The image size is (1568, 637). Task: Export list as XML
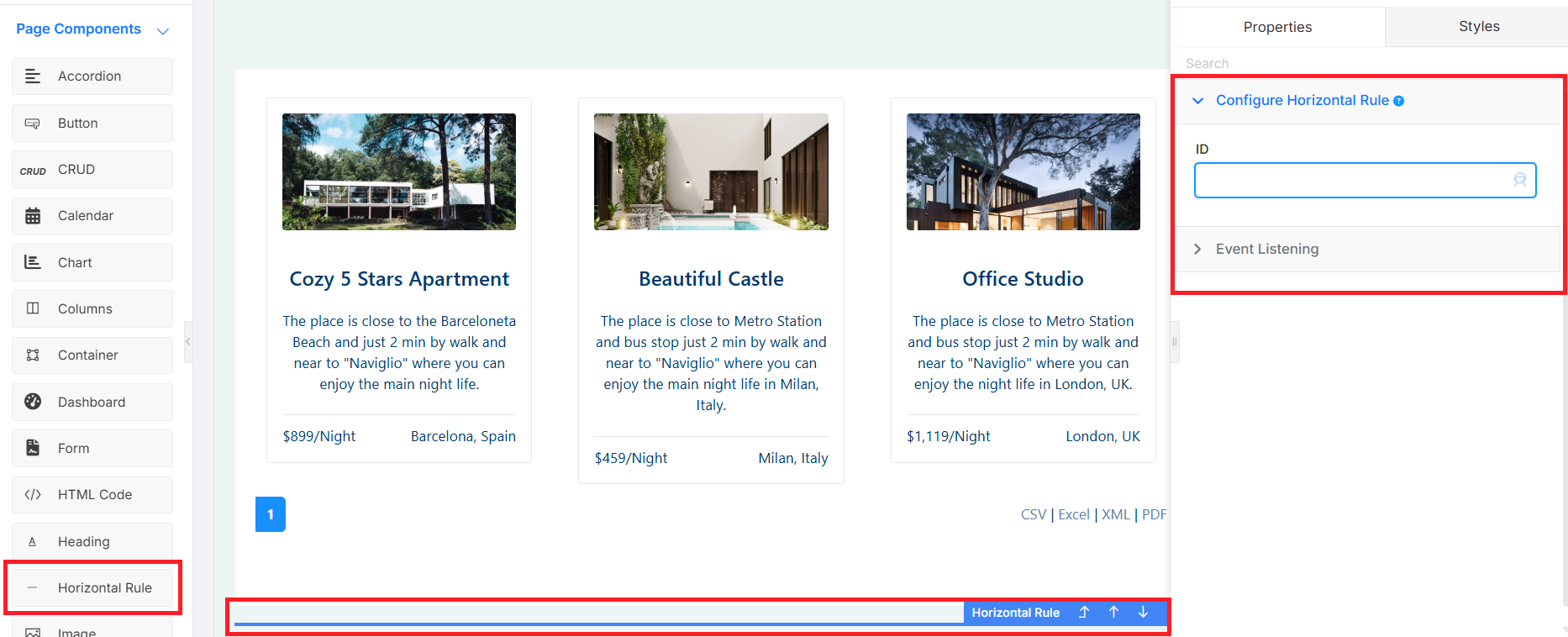pyautogui.click(x=1116, y=514)
